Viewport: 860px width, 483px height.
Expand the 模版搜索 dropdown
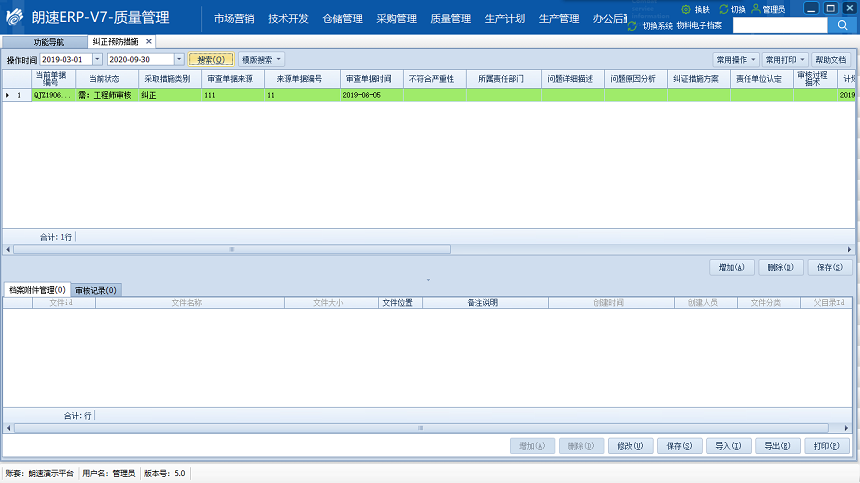click(261, 60)
